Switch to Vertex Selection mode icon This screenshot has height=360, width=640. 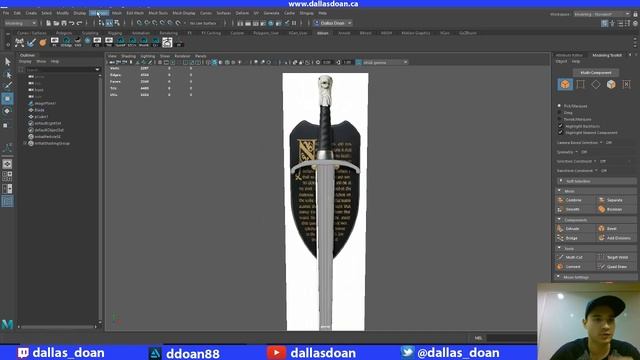(x=580, y=84)
